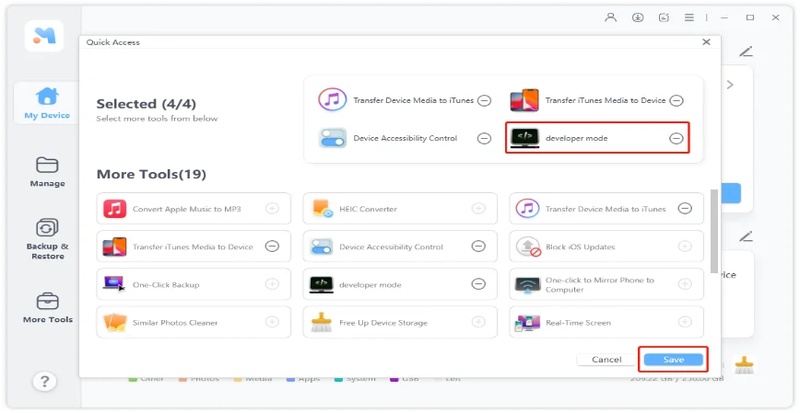Image resolution: width=800 pixels, height=413 pixels.
Task: Remove developer mode from Selected
Action: pyautogui.click(x=677, y=138)
